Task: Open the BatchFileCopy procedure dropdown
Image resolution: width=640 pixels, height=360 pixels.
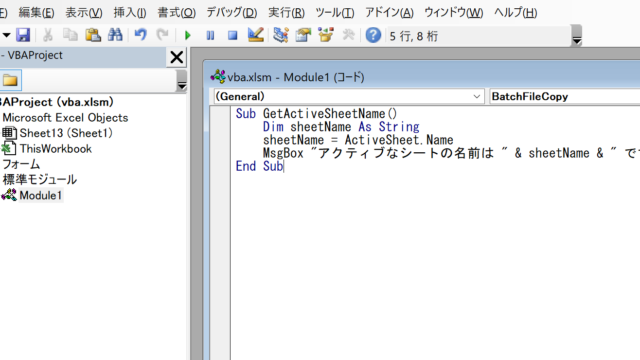Action: pyautogui.click(x=564, y=96)
